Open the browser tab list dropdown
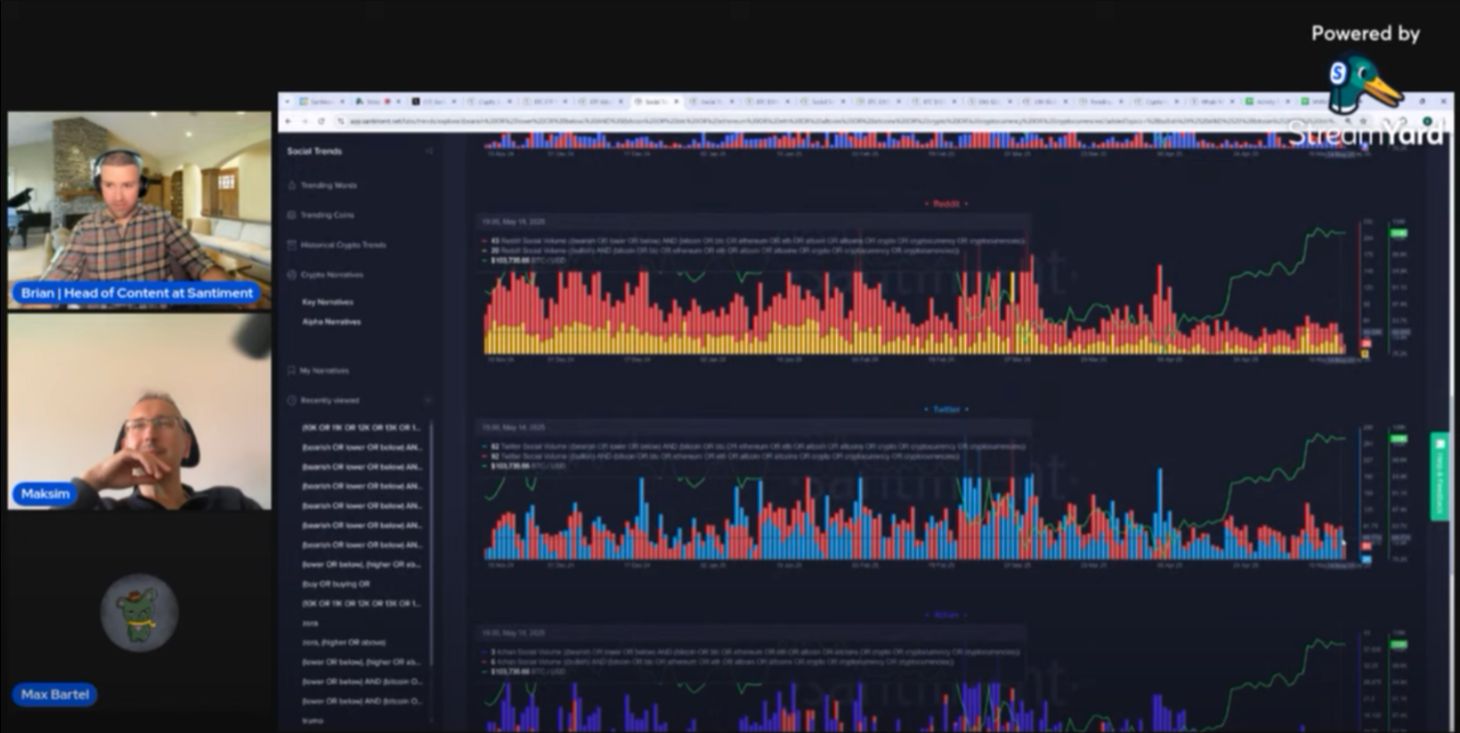This screenshot has width=1460, height=733. coord(289,102)
